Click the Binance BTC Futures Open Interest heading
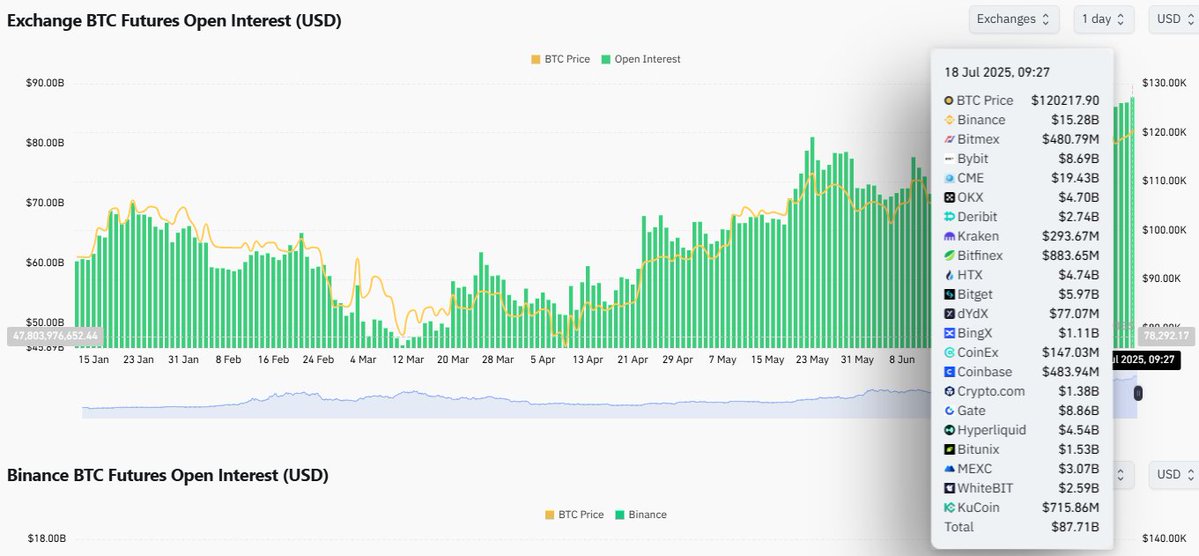Image resolution: width=1199 pixels, height=556 pixels. (x=167, y=476)
